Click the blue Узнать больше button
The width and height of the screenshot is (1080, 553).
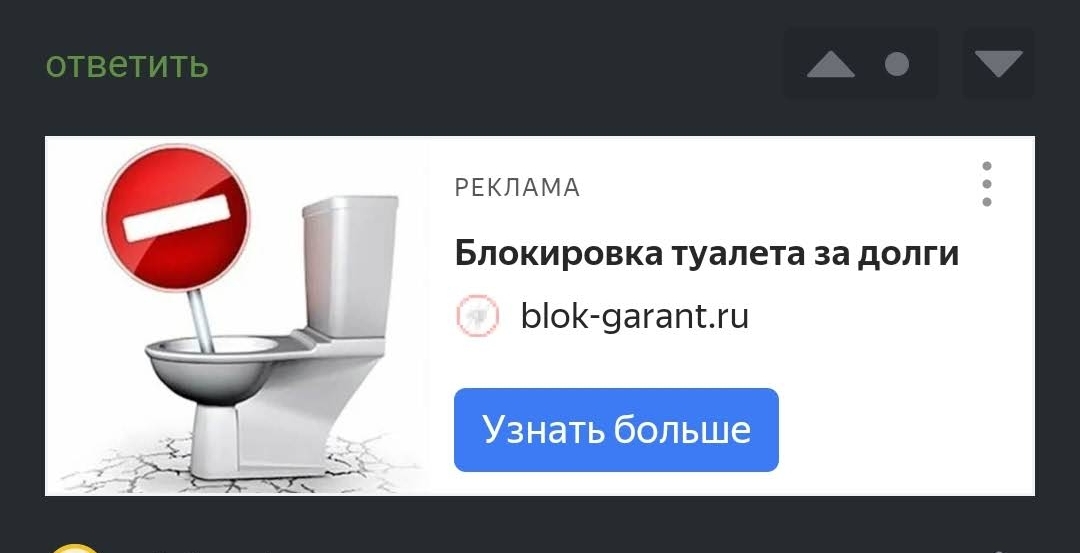pos(616,430)
